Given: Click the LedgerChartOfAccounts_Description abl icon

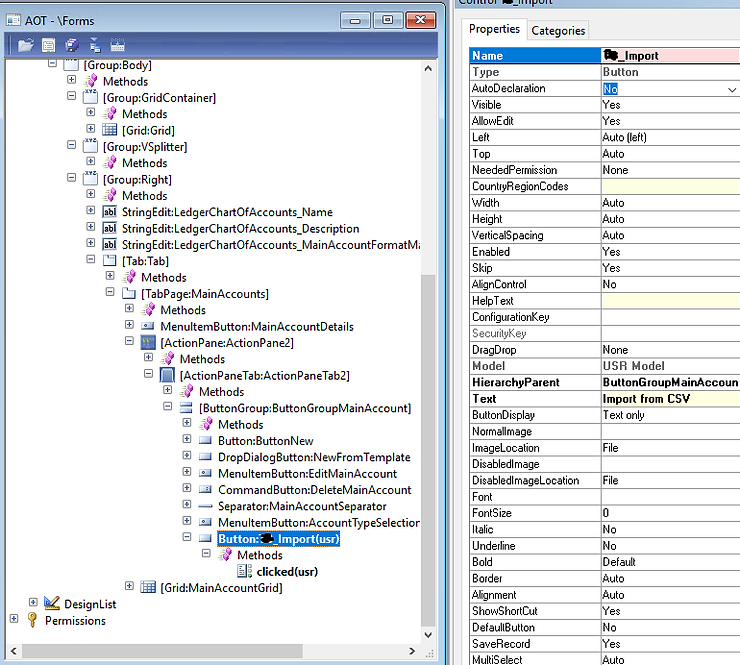Looking at the screenshot, I should [109, 228].
